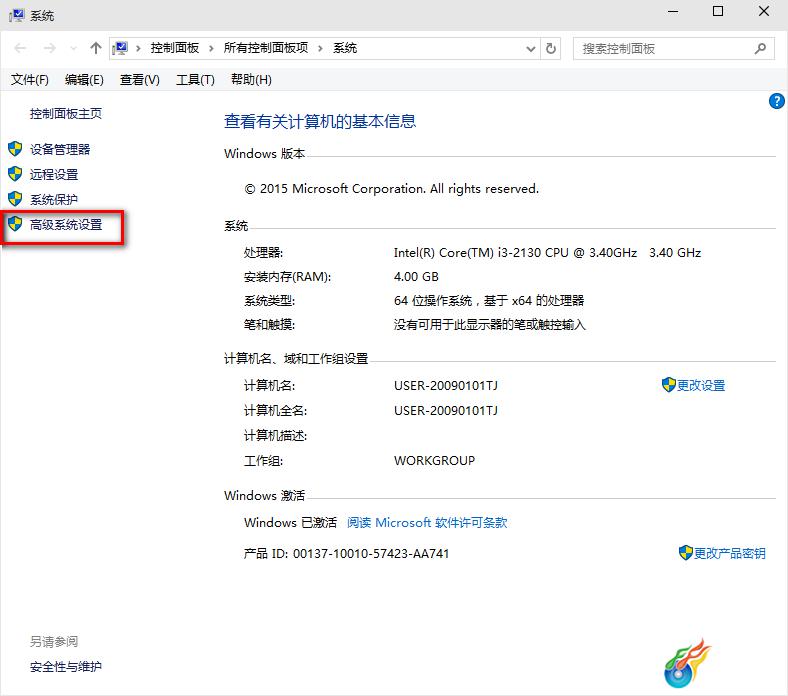Click the computer icon in address bar
The height and width of the screenshot is (696, 788).
click(x=120, y=48)
